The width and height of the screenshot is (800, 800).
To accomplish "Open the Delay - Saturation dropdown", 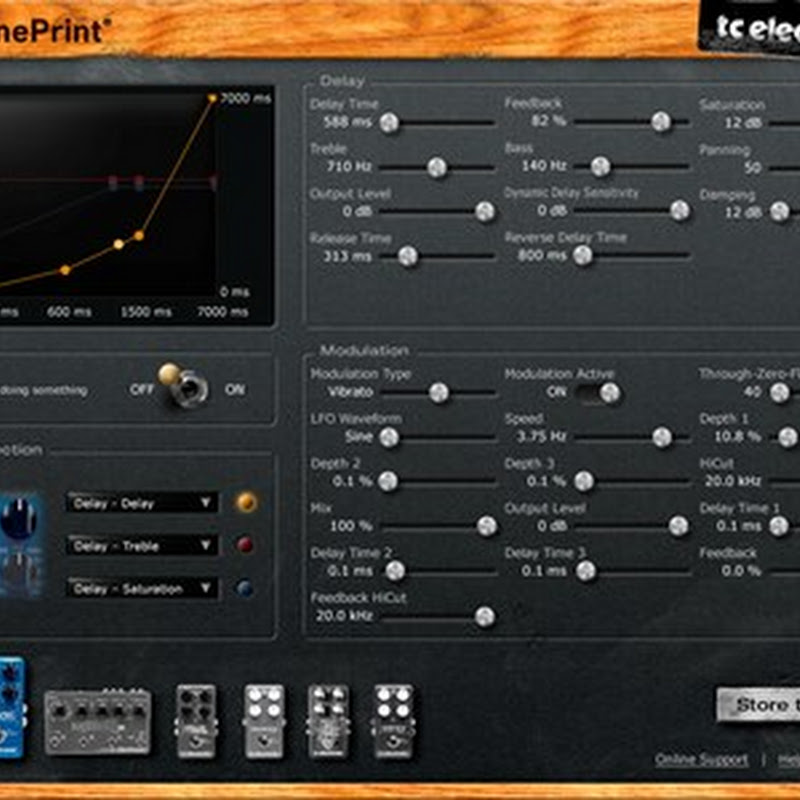I will 142,589.
